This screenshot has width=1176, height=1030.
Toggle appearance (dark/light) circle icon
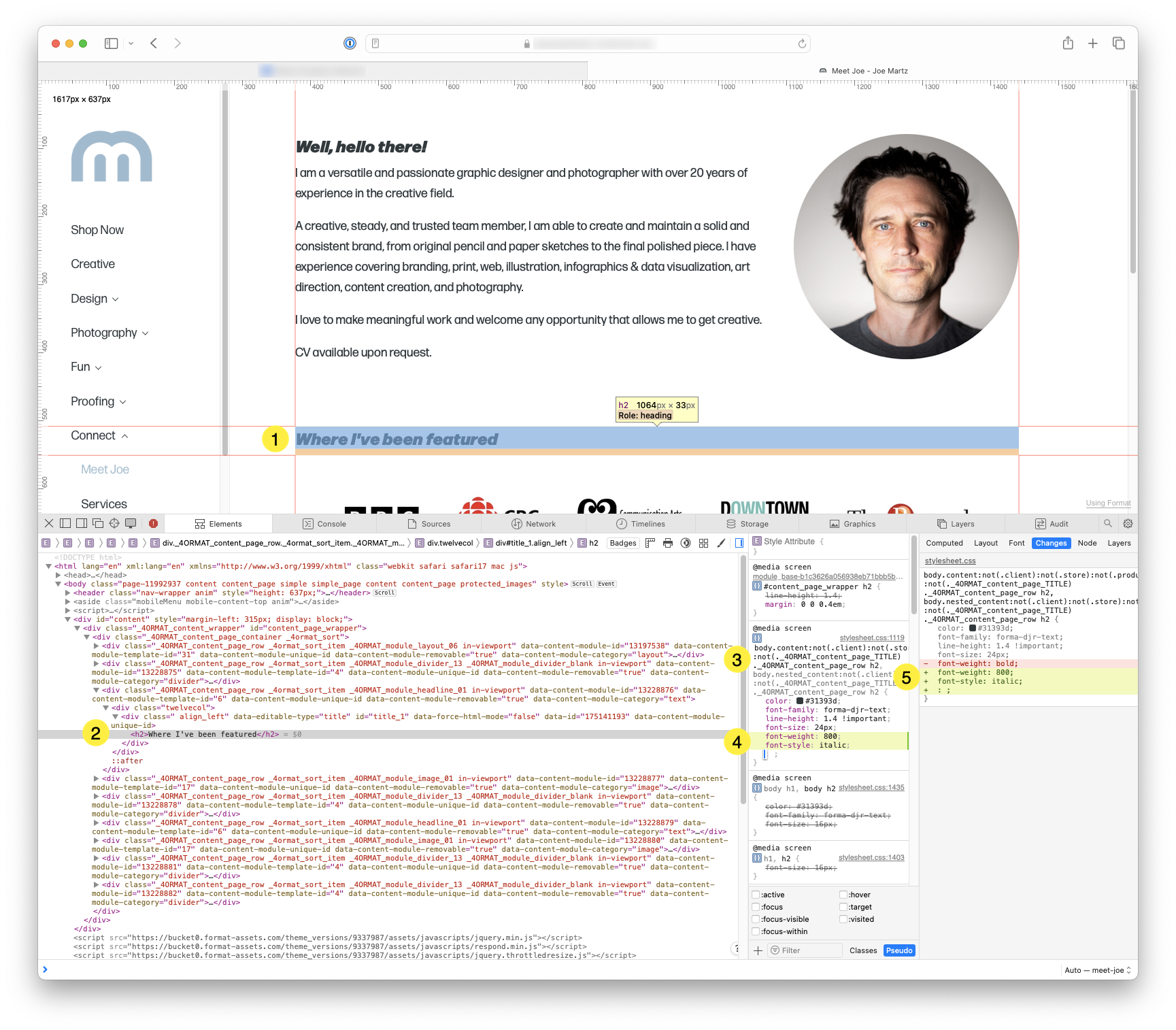click(x=686, y=543)
